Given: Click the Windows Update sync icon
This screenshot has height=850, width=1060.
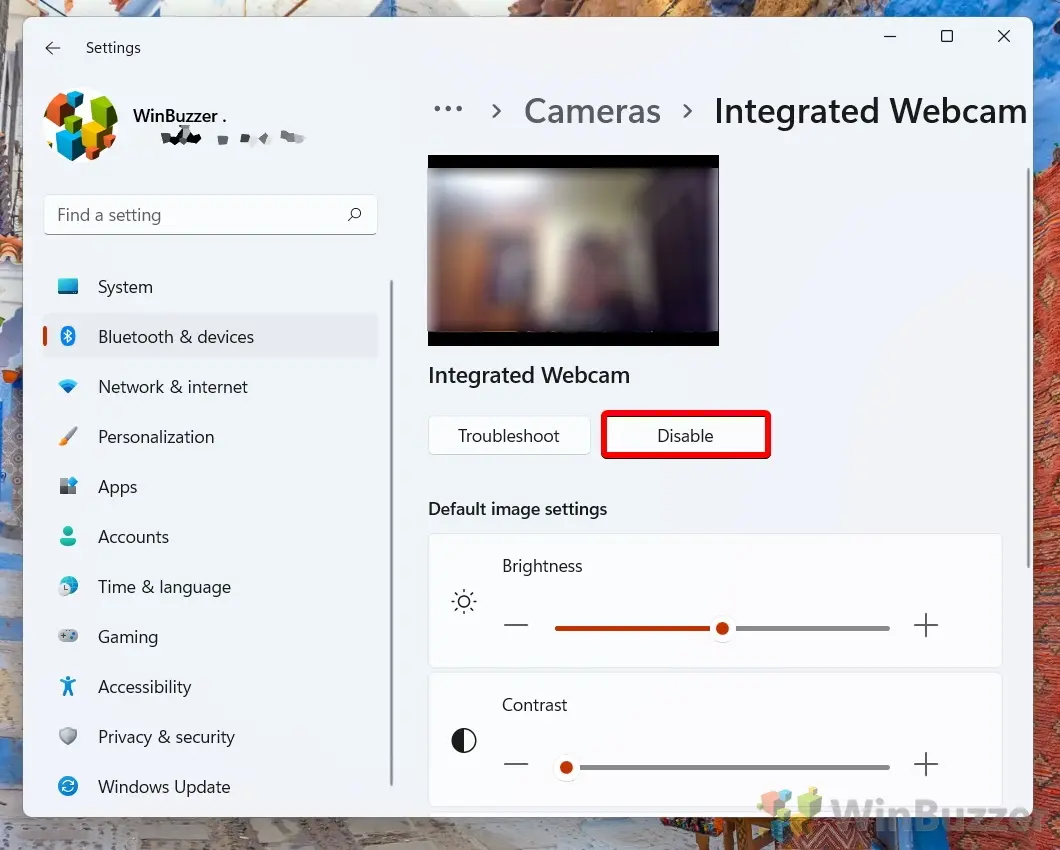Looking at the screenshot, I should tap(68, 787).
